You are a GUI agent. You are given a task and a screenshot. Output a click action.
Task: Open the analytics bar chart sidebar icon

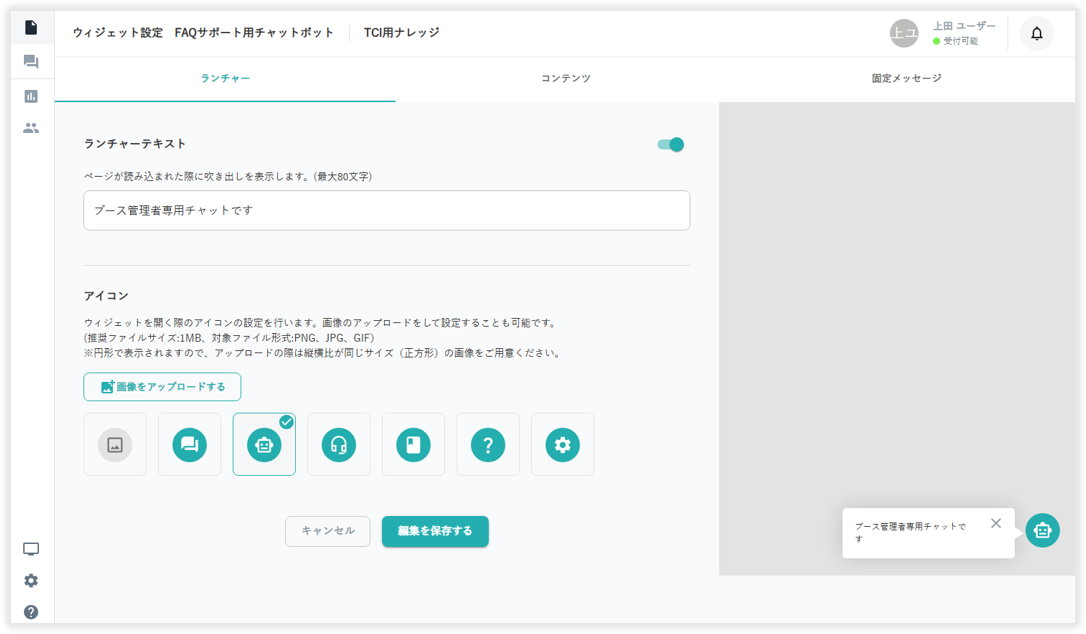click(x=31, y=96)
